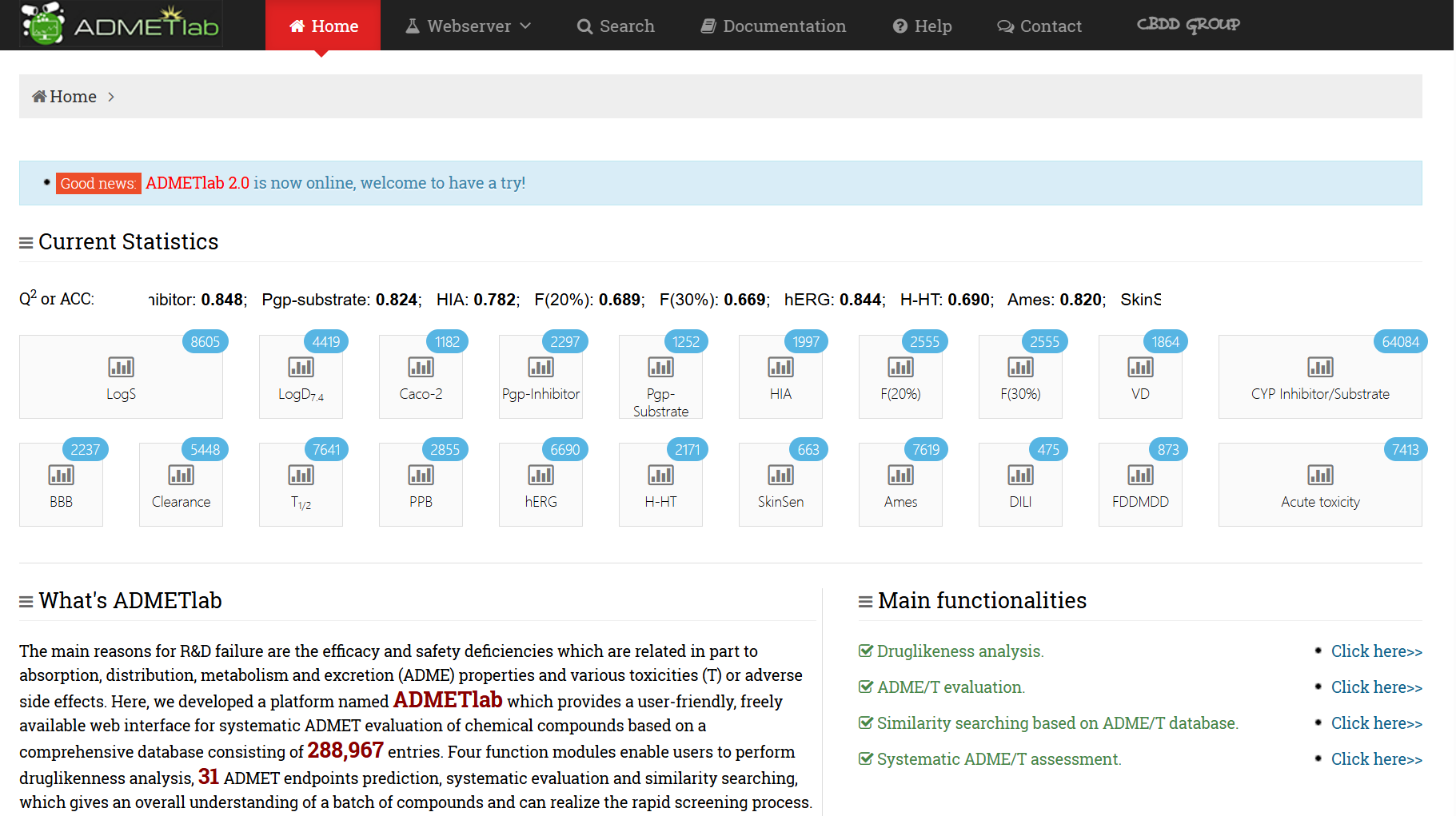Click the CBDD Group logo
The height and width of the screenshot is (816, 1456).
coord(1188,25)
